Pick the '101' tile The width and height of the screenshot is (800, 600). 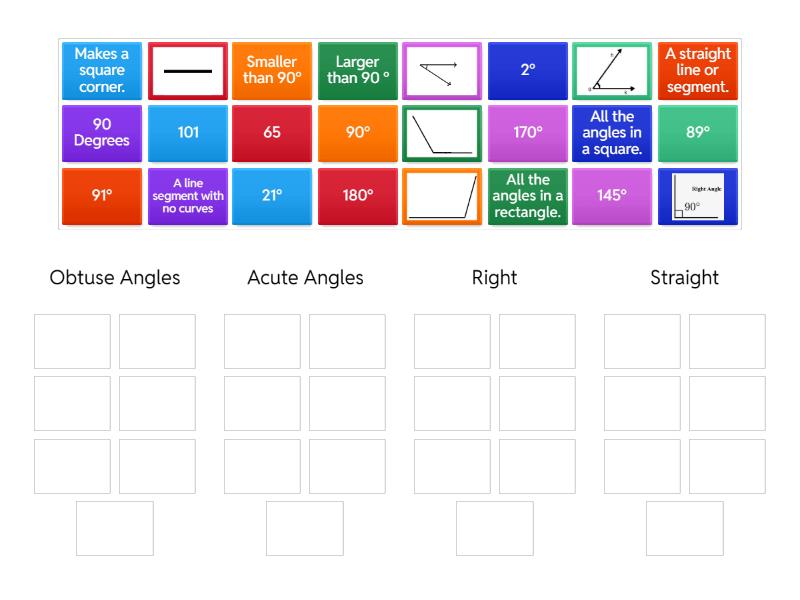tap(187, 133)
